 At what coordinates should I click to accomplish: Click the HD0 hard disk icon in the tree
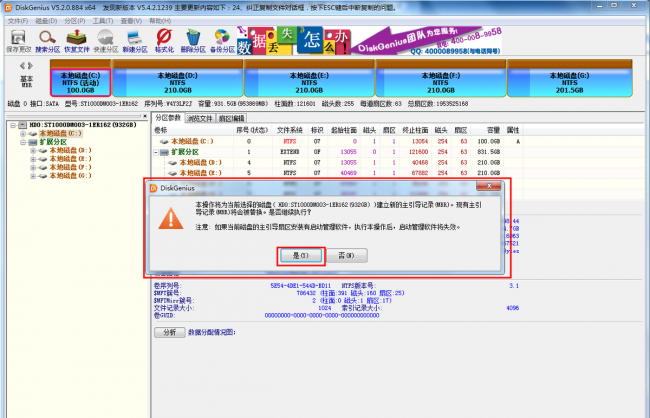23,125
